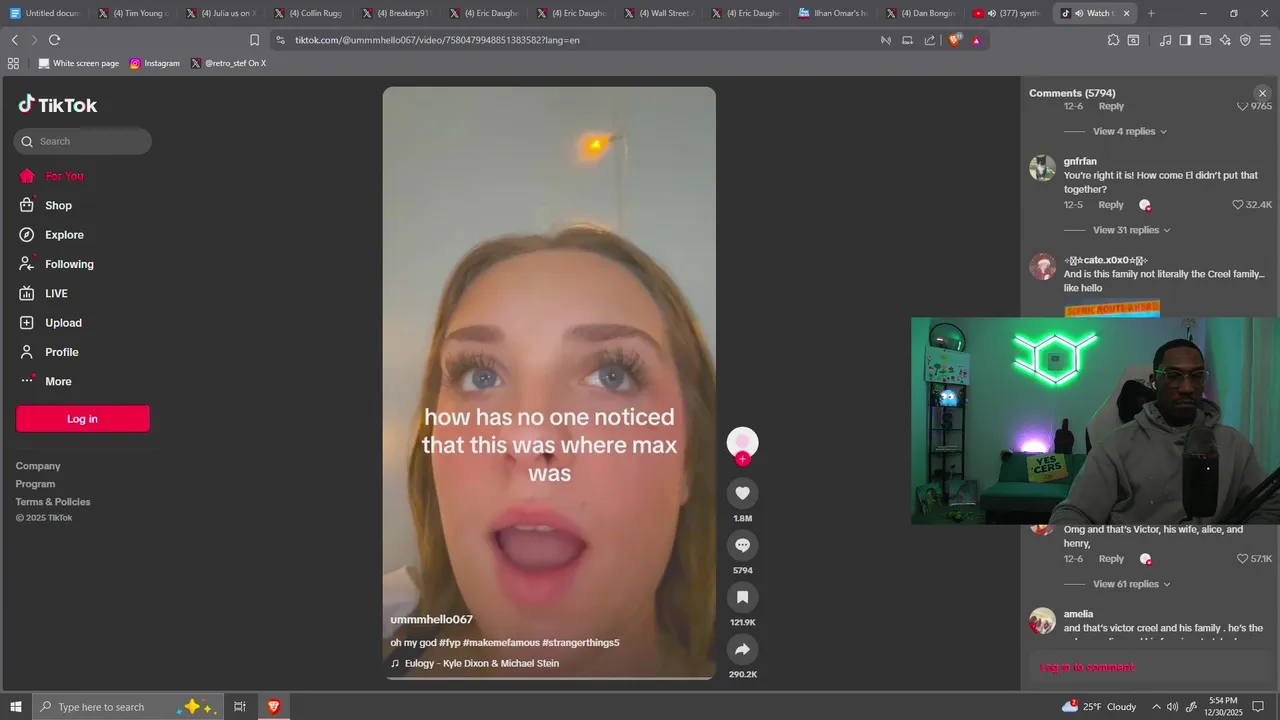
Task: Go back in browser history
Action: coord(14,40)
